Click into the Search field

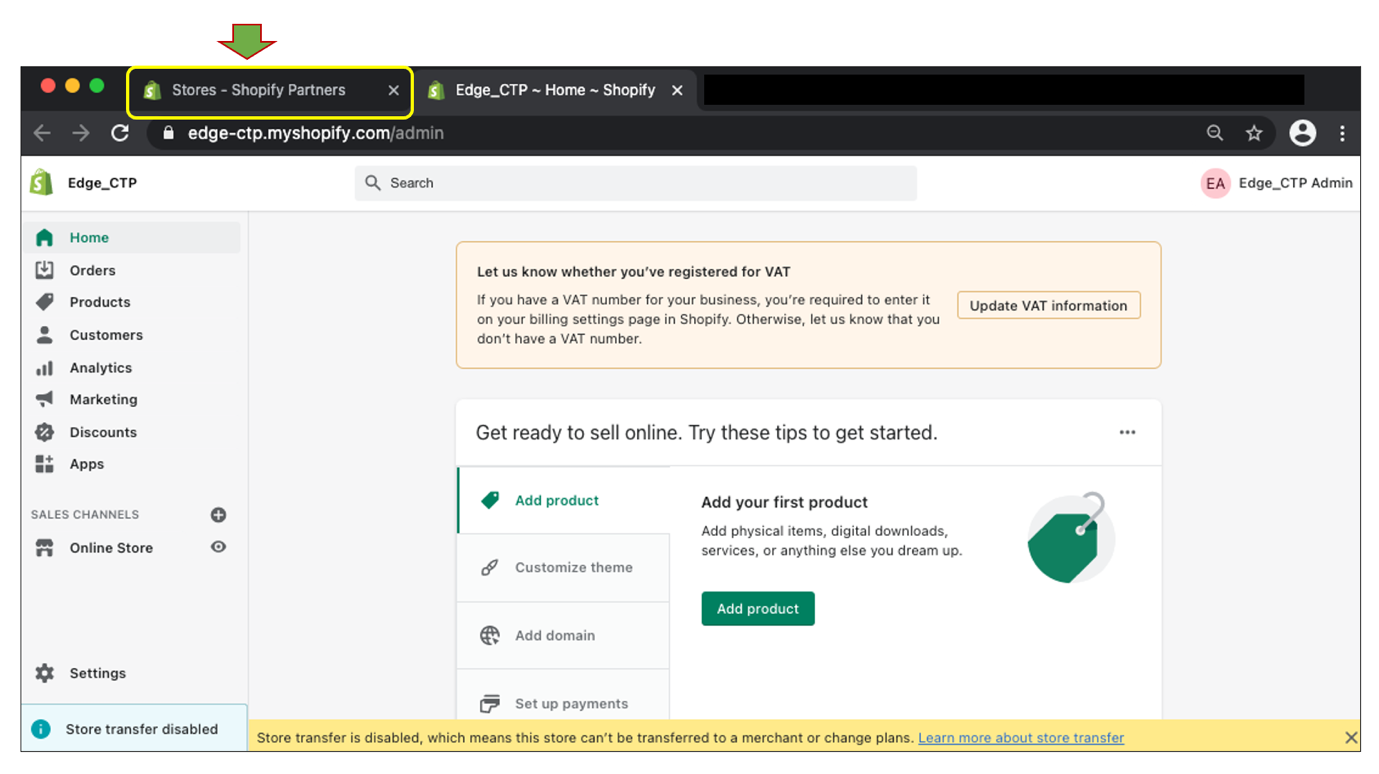635,183
